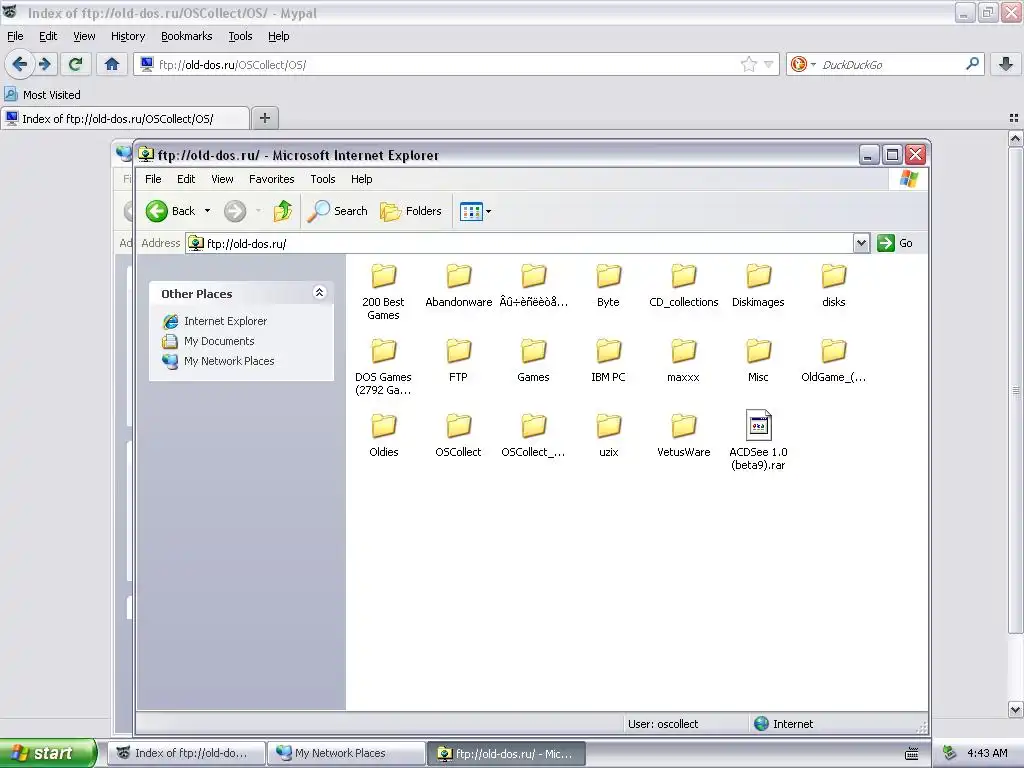The height and width of the screenshot is (768, 1024).
Task: Open Mypal downloads arrow button
Action: (x=1006, y=64)
